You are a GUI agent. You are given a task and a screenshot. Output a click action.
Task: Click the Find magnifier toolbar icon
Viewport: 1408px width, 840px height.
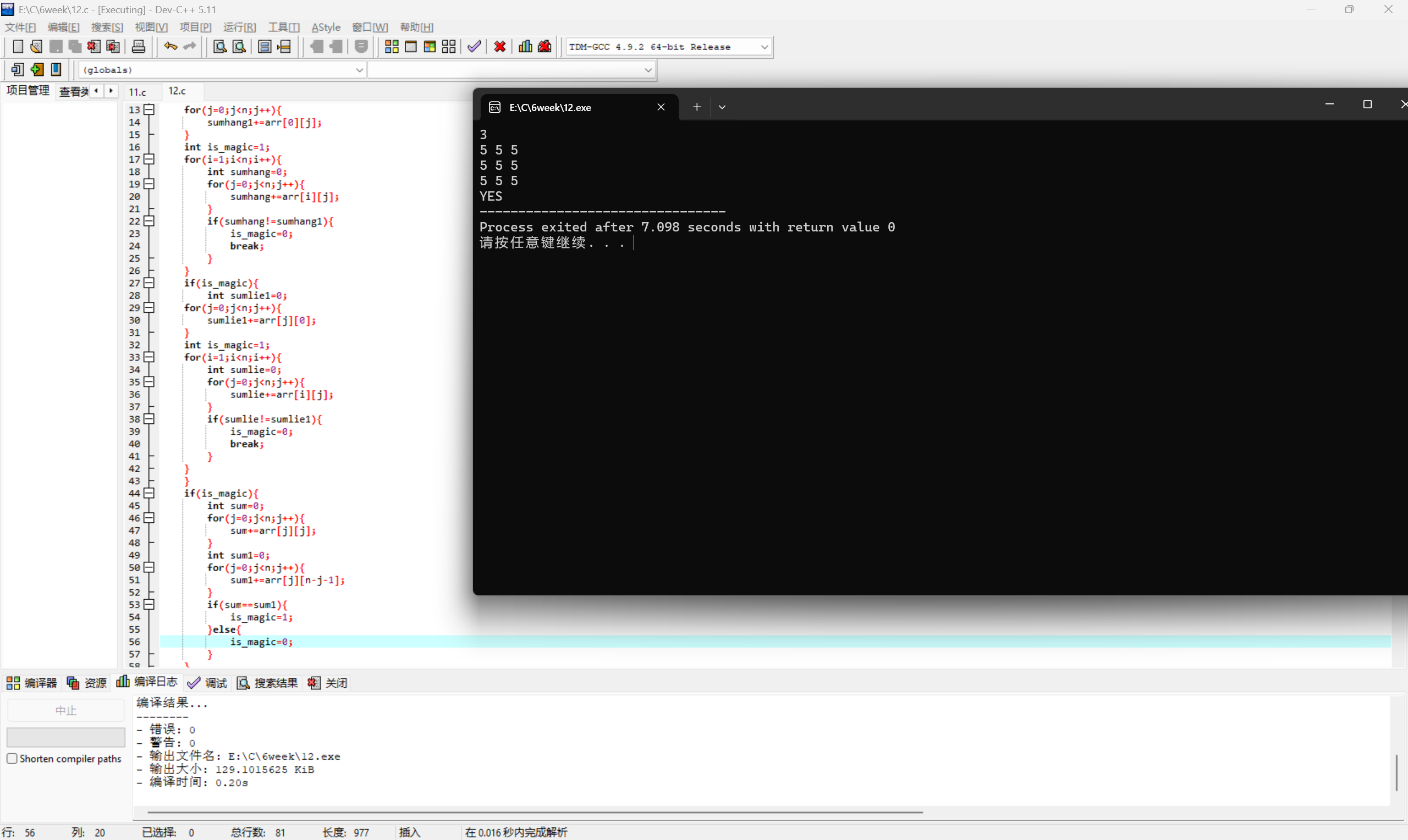pyautogui.click(x=219, y=46)
